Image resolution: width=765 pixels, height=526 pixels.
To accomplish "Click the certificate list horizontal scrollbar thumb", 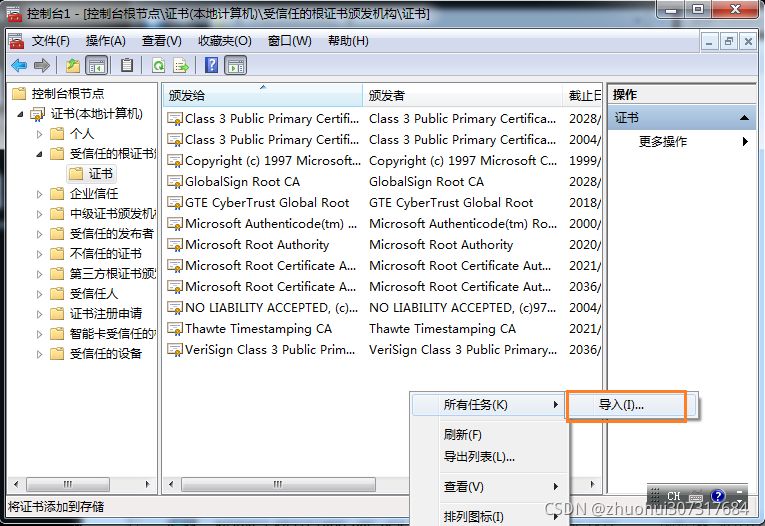I will tap(278, 485).
